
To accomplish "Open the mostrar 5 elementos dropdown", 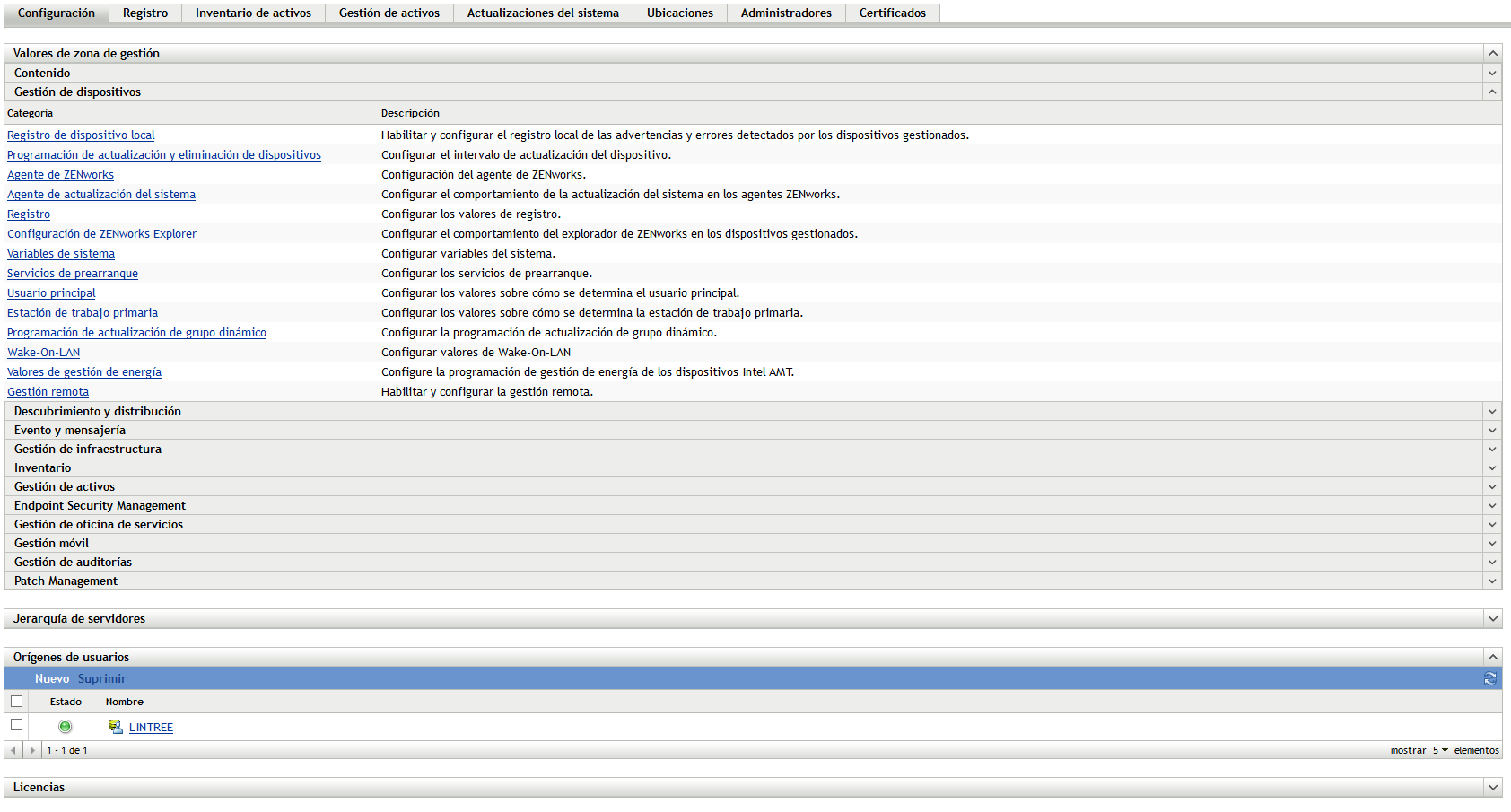I will click(1440, 750).
